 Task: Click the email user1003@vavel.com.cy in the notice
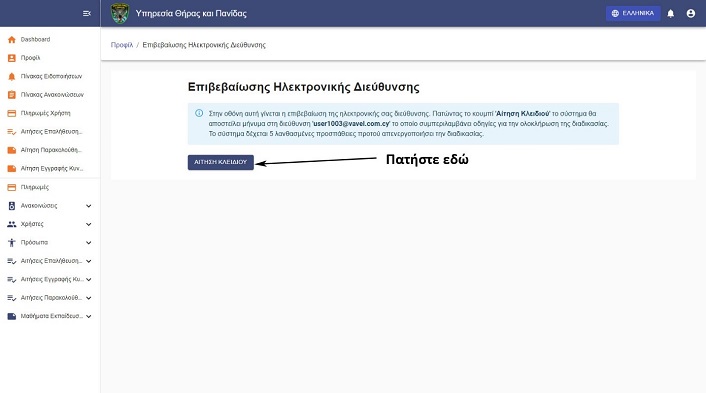pos(351,123)
